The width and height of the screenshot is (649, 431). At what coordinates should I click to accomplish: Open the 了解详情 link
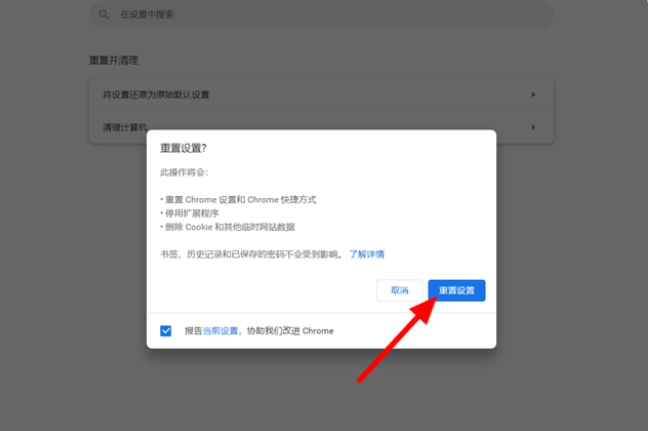click(367, 254)
